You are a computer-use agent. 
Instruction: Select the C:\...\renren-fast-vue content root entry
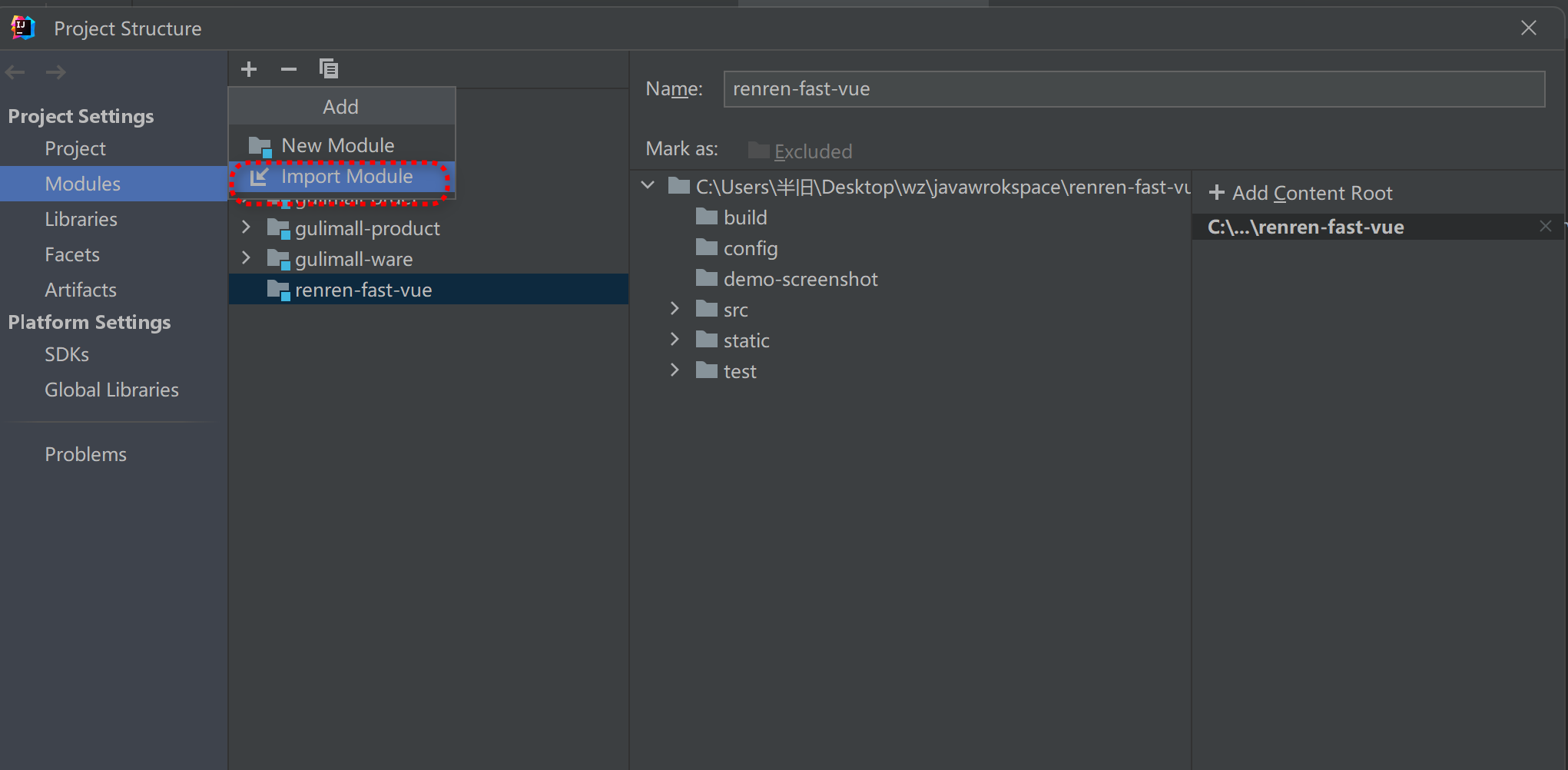point(1377,227)
